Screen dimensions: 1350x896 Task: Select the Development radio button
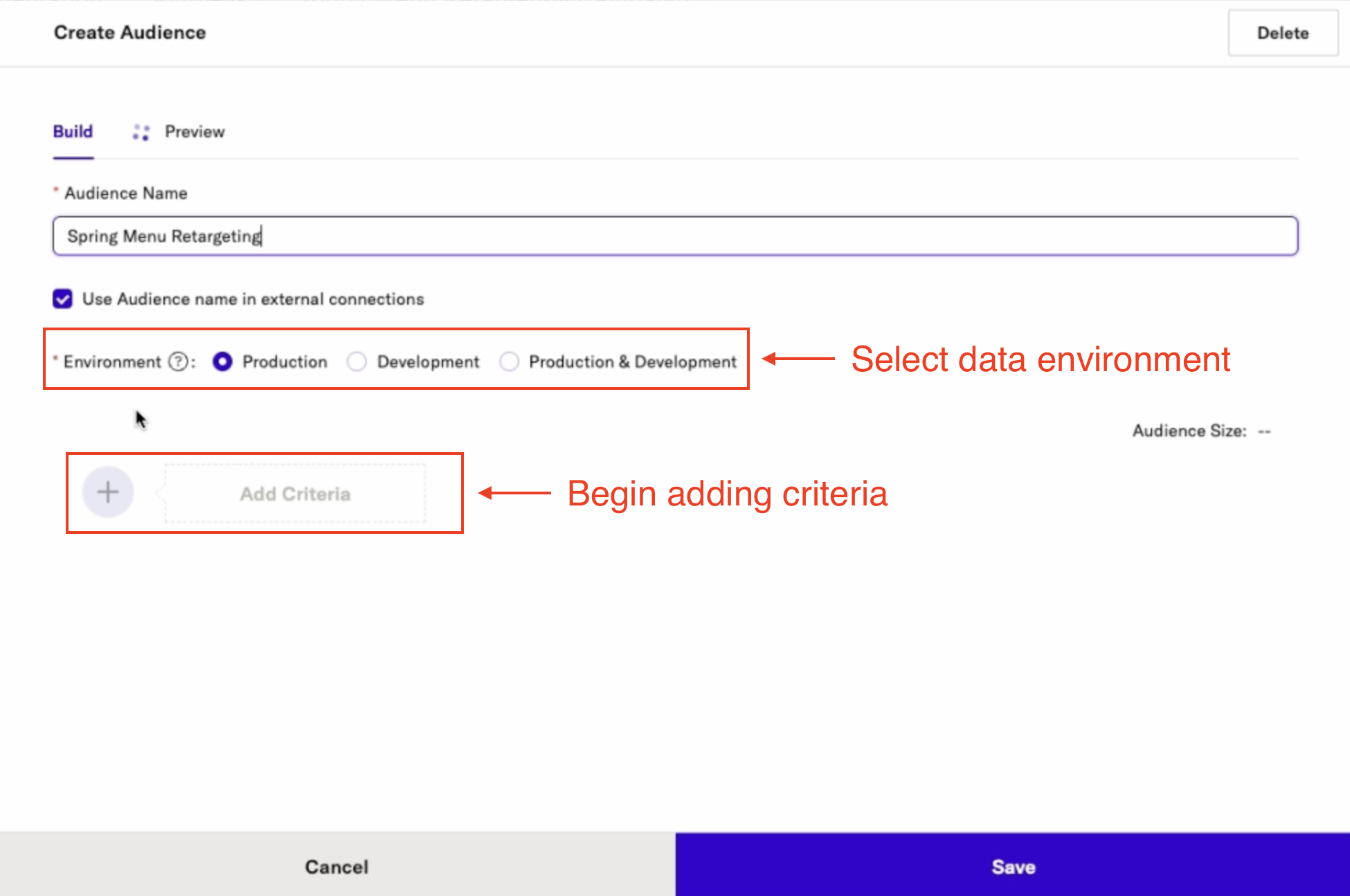pos(357,362)
